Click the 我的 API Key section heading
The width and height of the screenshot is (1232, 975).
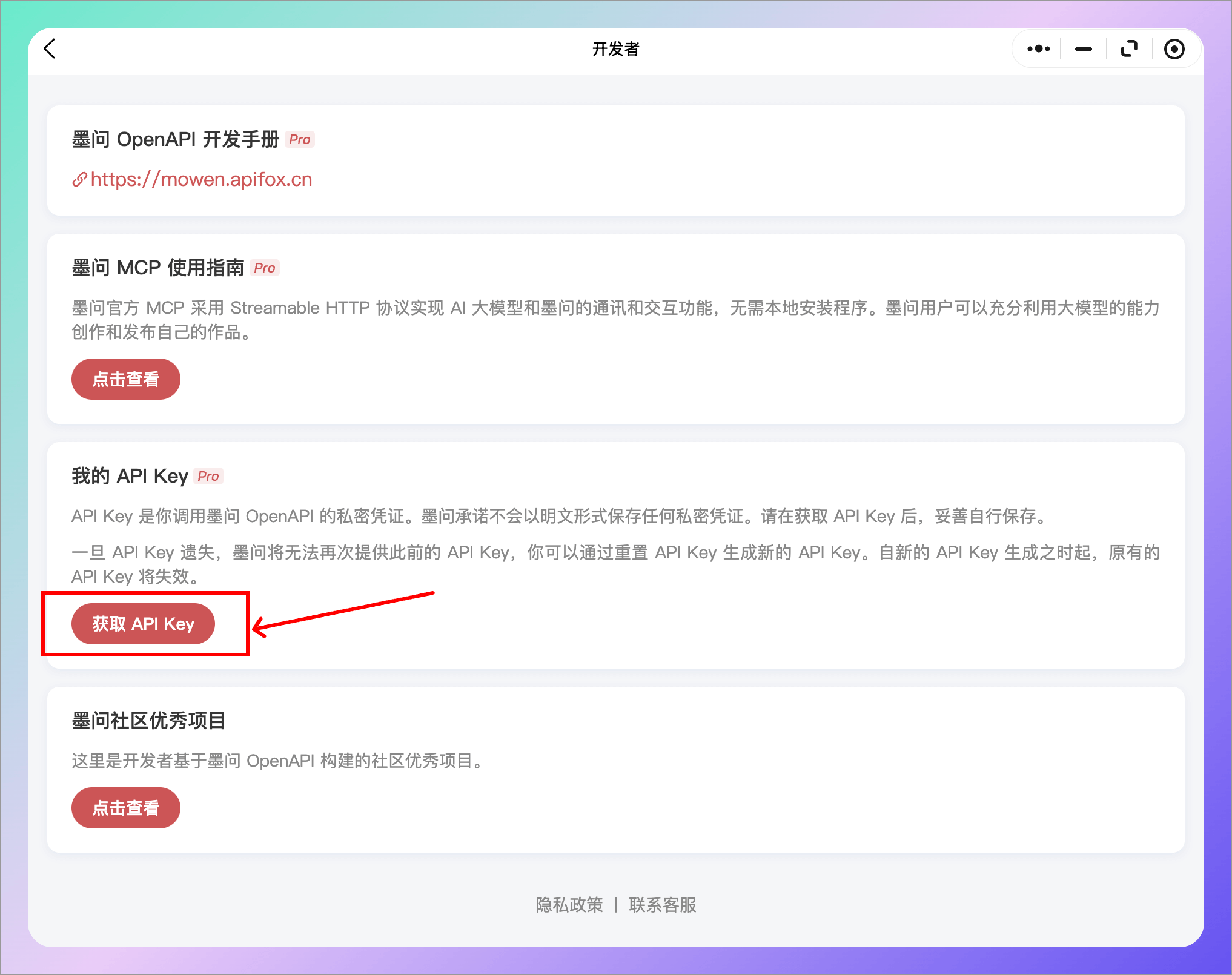[128, 476]
